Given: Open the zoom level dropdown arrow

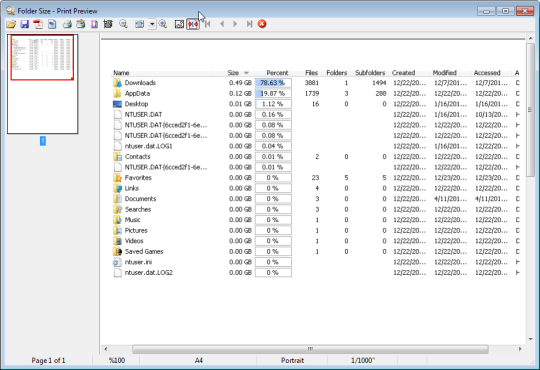Looking at the screenshot, I should (x=152, y=24).
